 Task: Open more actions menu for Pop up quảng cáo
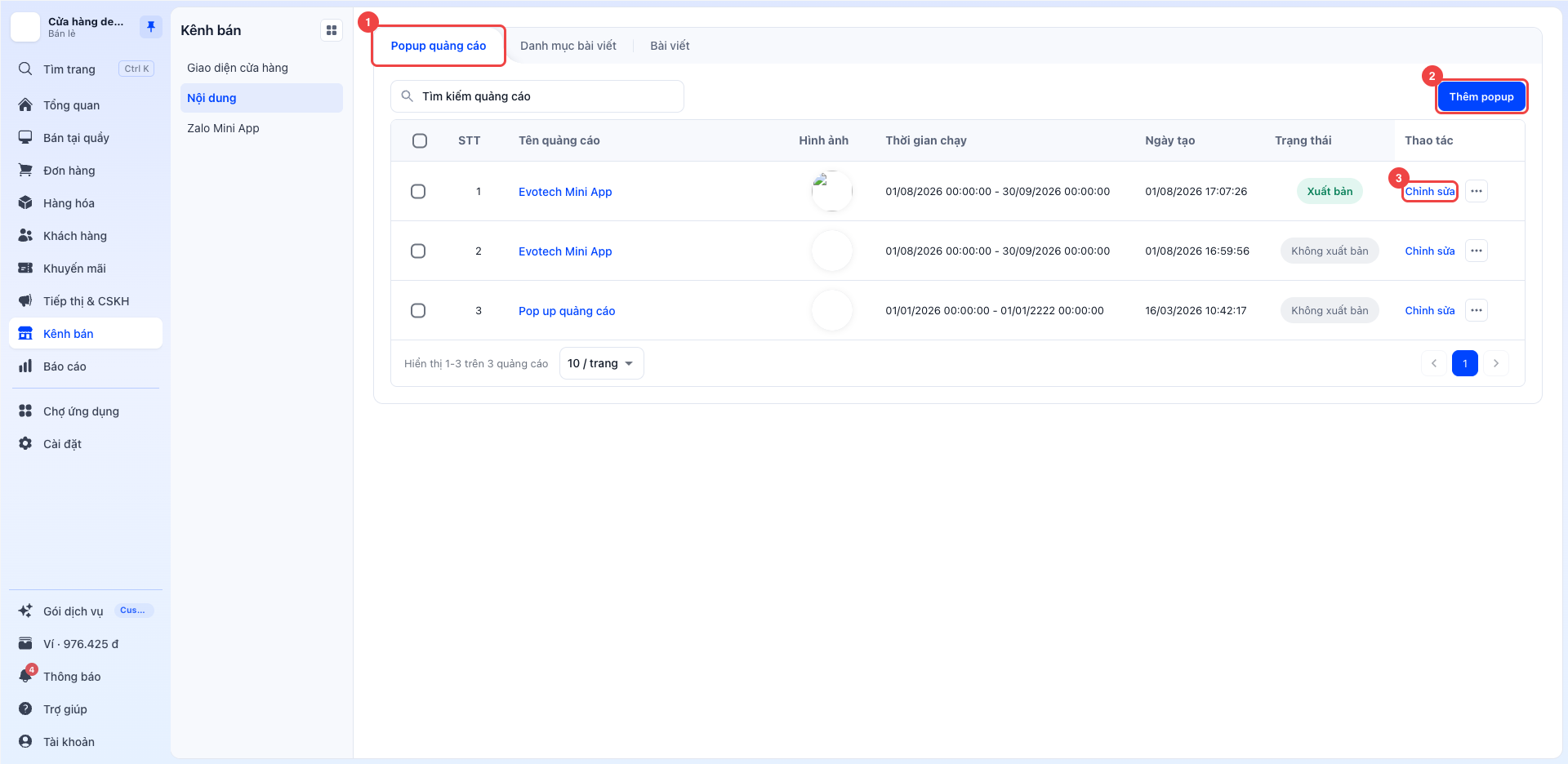point(1477,310)
